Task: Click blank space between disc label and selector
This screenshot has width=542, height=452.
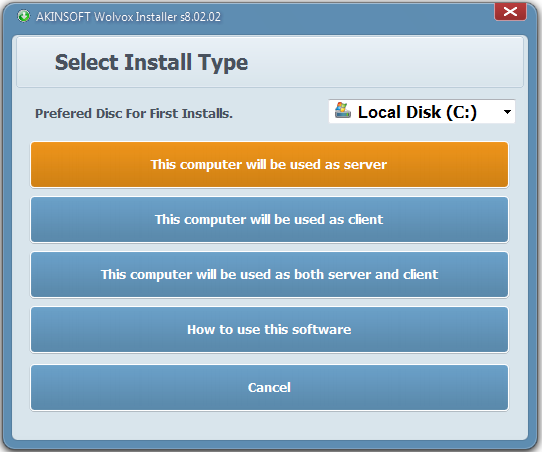Action: click(280, 113)
